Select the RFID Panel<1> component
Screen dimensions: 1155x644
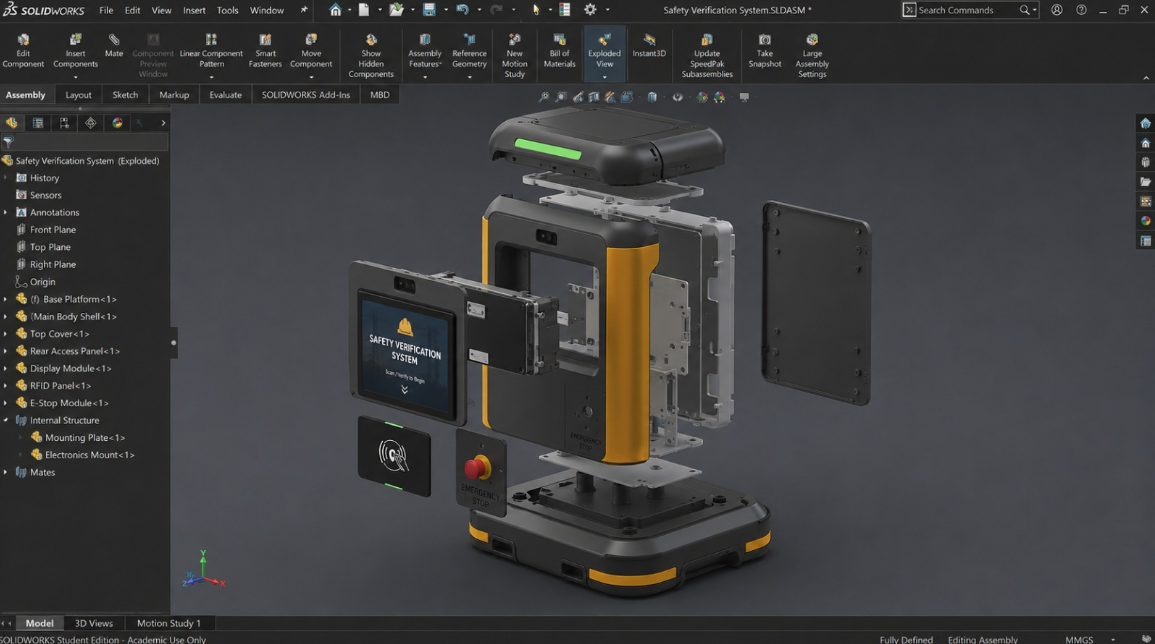60,385
